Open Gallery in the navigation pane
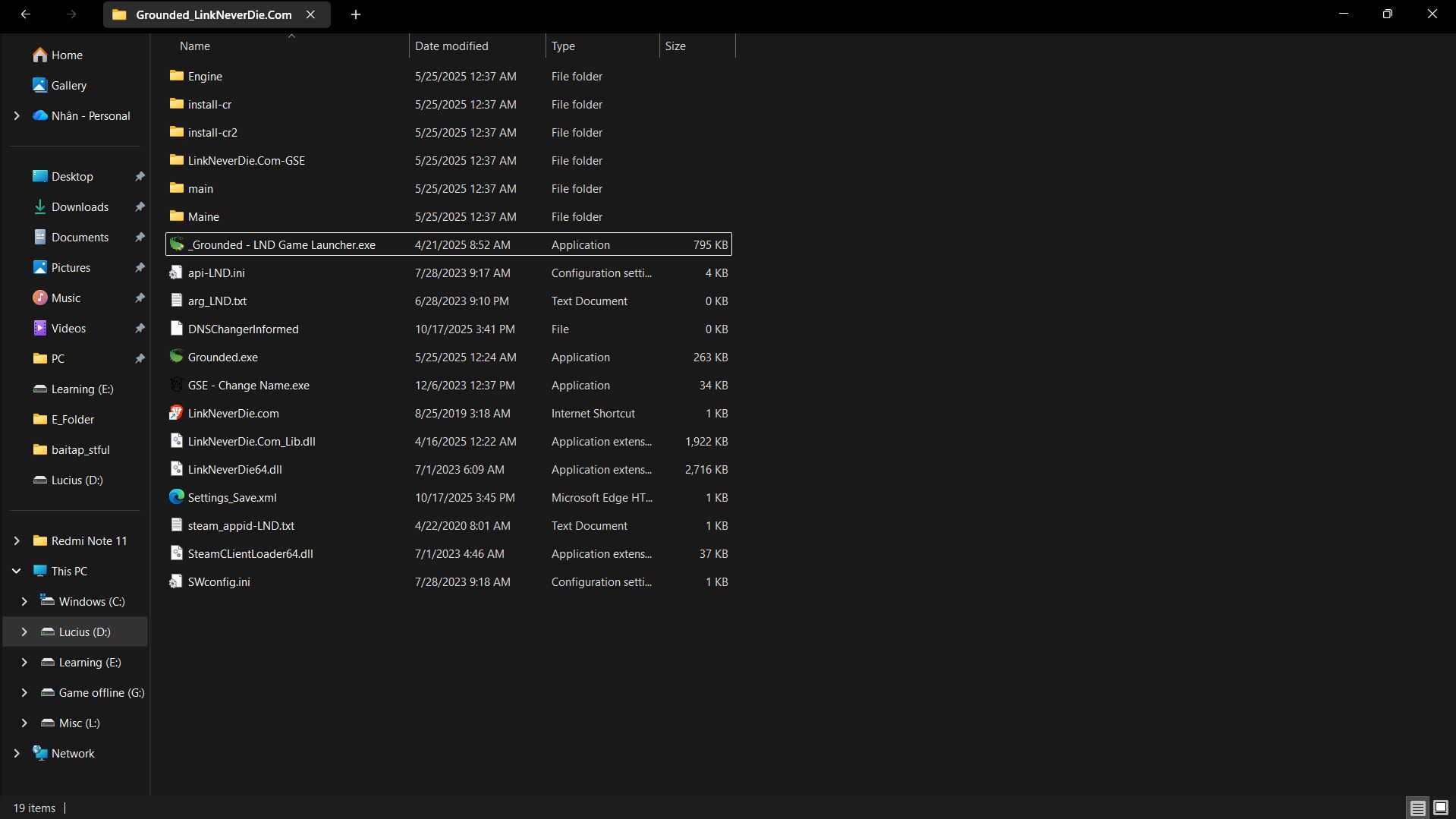The height and width of the screenshot is (819, 1456). tap(68, 86)
